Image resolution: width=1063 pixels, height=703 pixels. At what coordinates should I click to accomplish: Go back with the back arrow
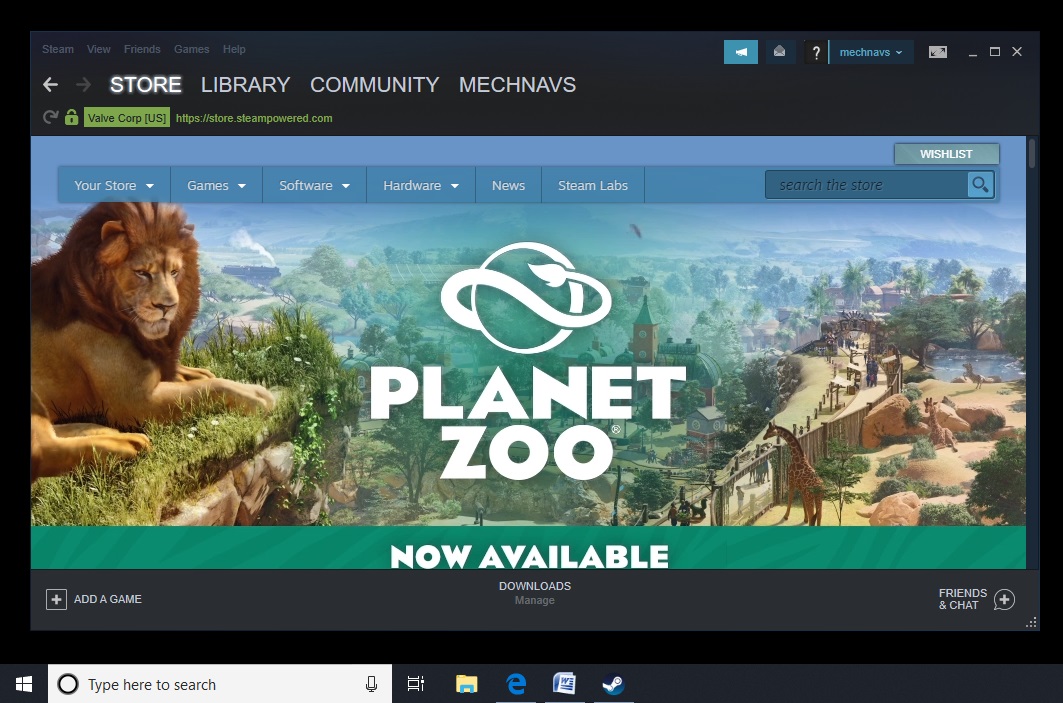coord(50,85)
